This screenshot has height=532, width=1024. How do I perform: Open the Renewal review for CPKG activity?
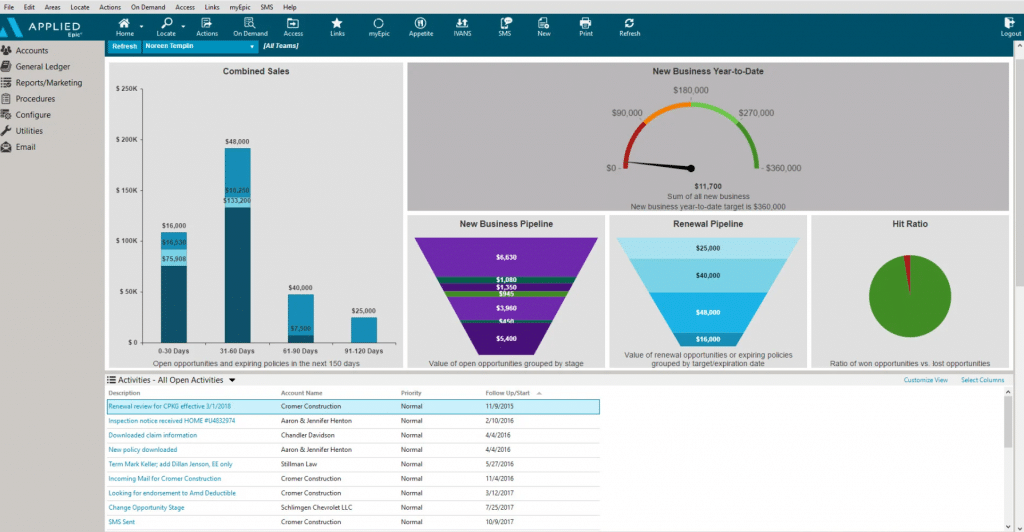pos(169,407)
